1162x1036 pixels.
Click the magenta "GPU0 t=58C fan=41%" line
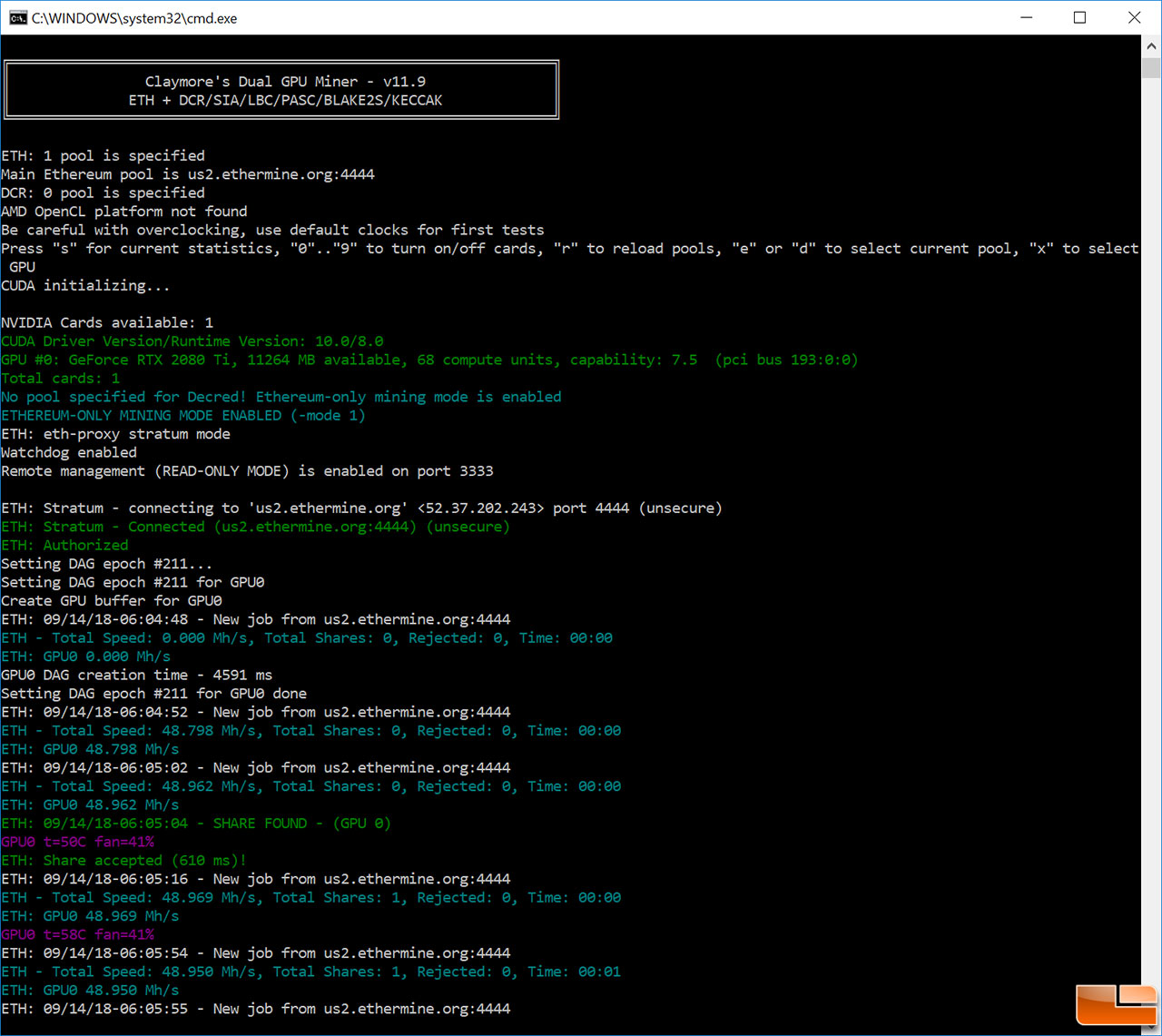78,934
